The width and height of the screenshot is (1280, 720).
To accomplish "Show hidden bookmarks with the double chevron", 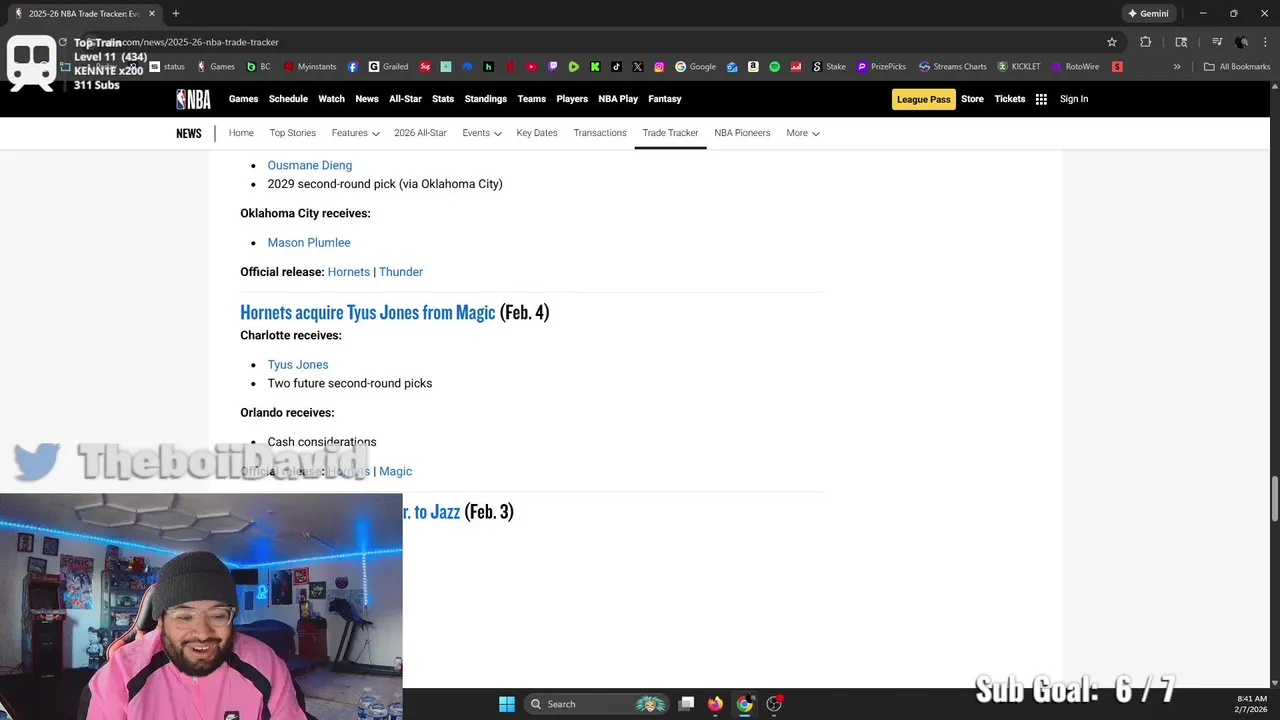I will pyautogui.click(x=1177, y=67).
